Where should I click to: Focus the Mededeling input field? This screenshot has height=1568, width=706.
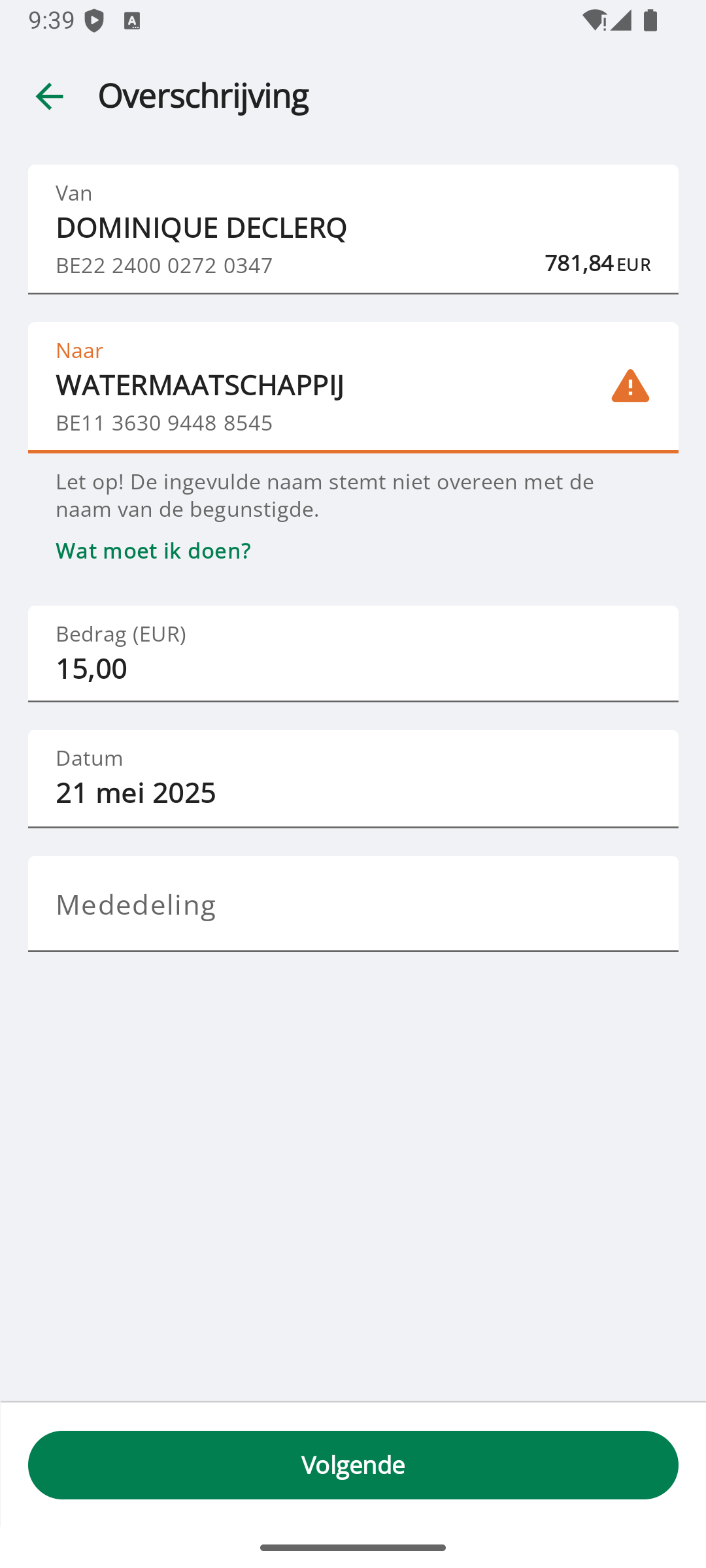(x=353, y=904)
